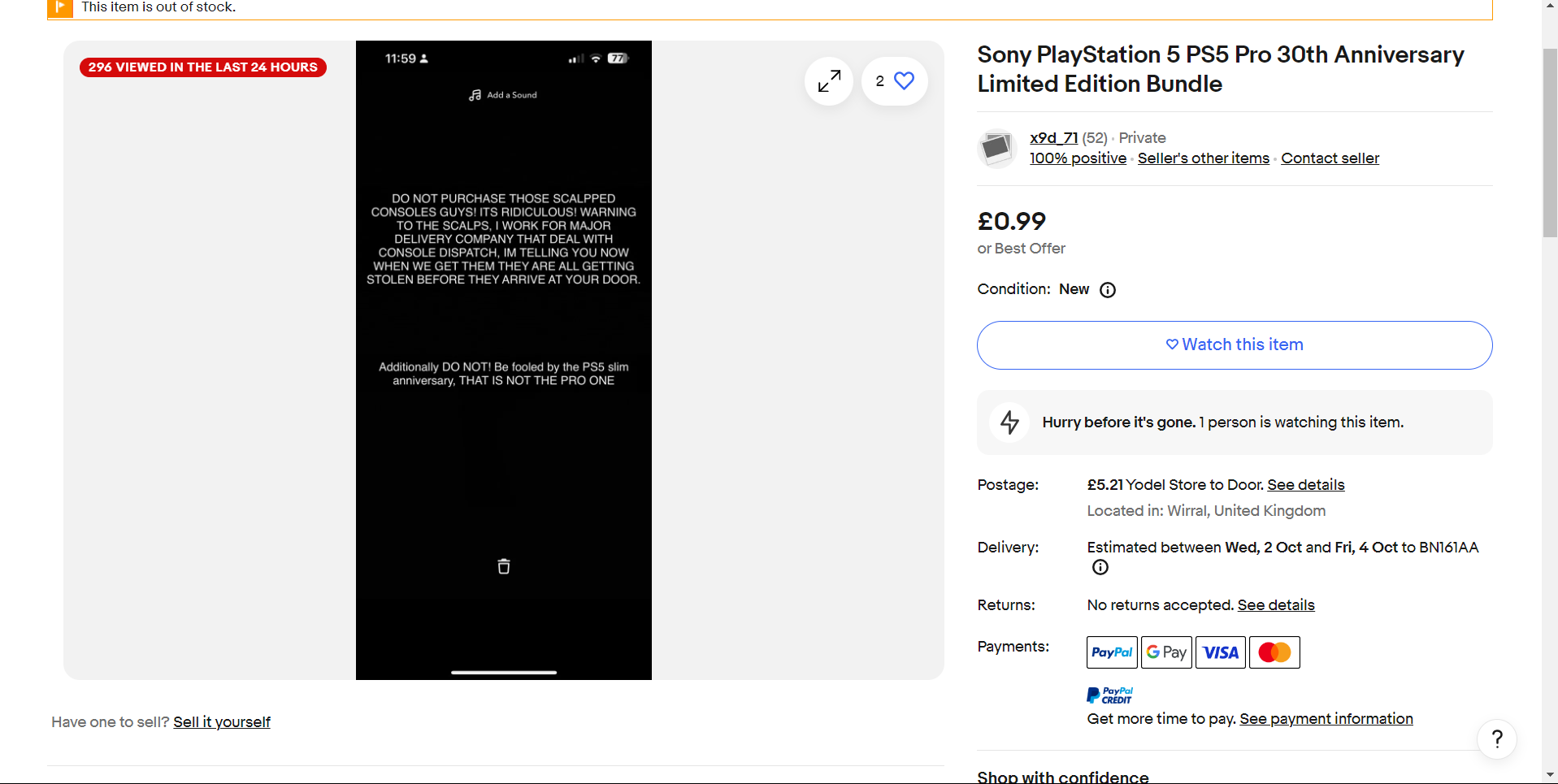This screenshot has height=784, width=1558.
Task: Click the 'or Best Offer' text
Action: click(1021, 249)
